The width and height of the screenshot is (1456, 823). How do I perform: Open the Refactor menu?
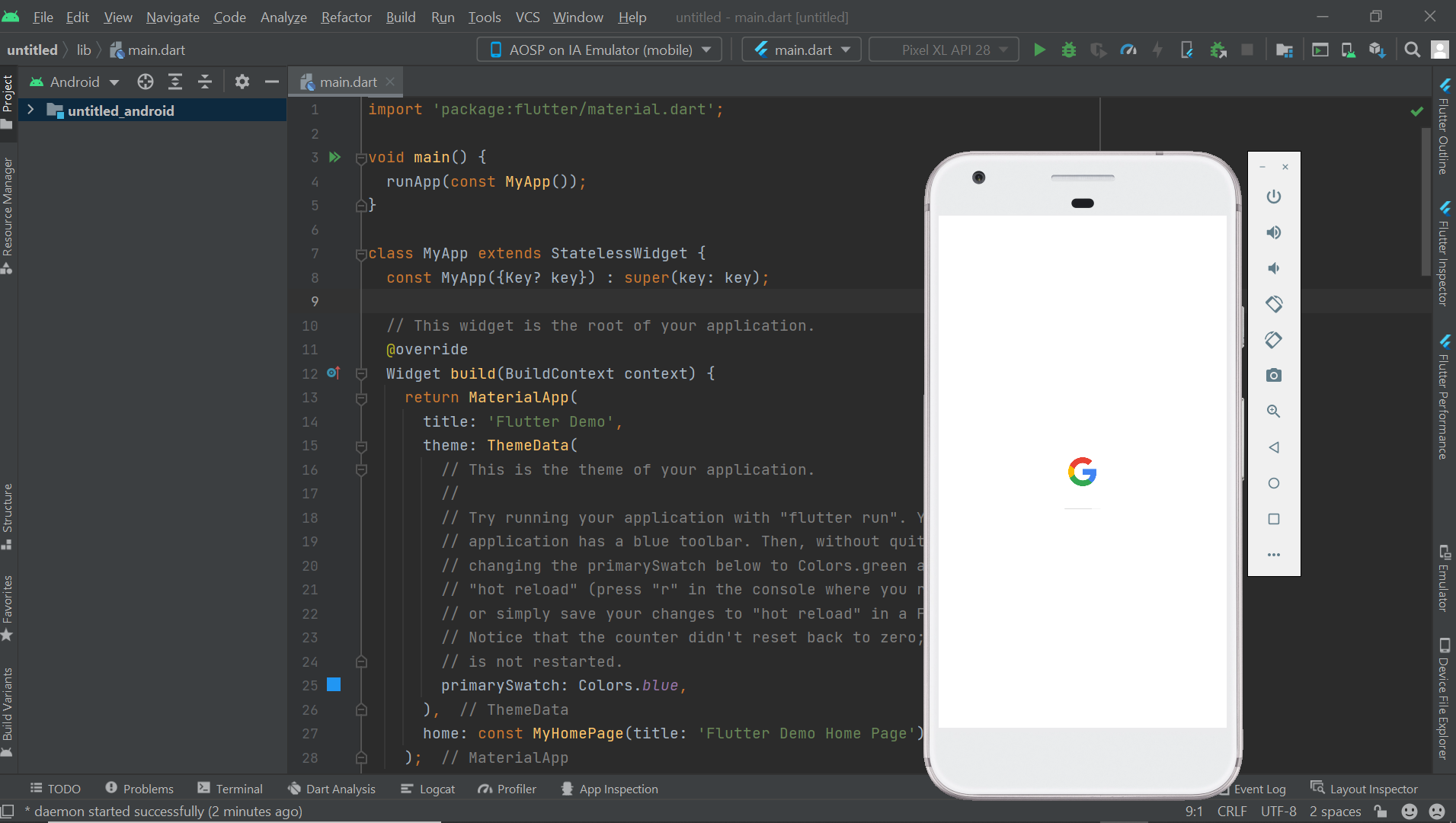point(346,17)
